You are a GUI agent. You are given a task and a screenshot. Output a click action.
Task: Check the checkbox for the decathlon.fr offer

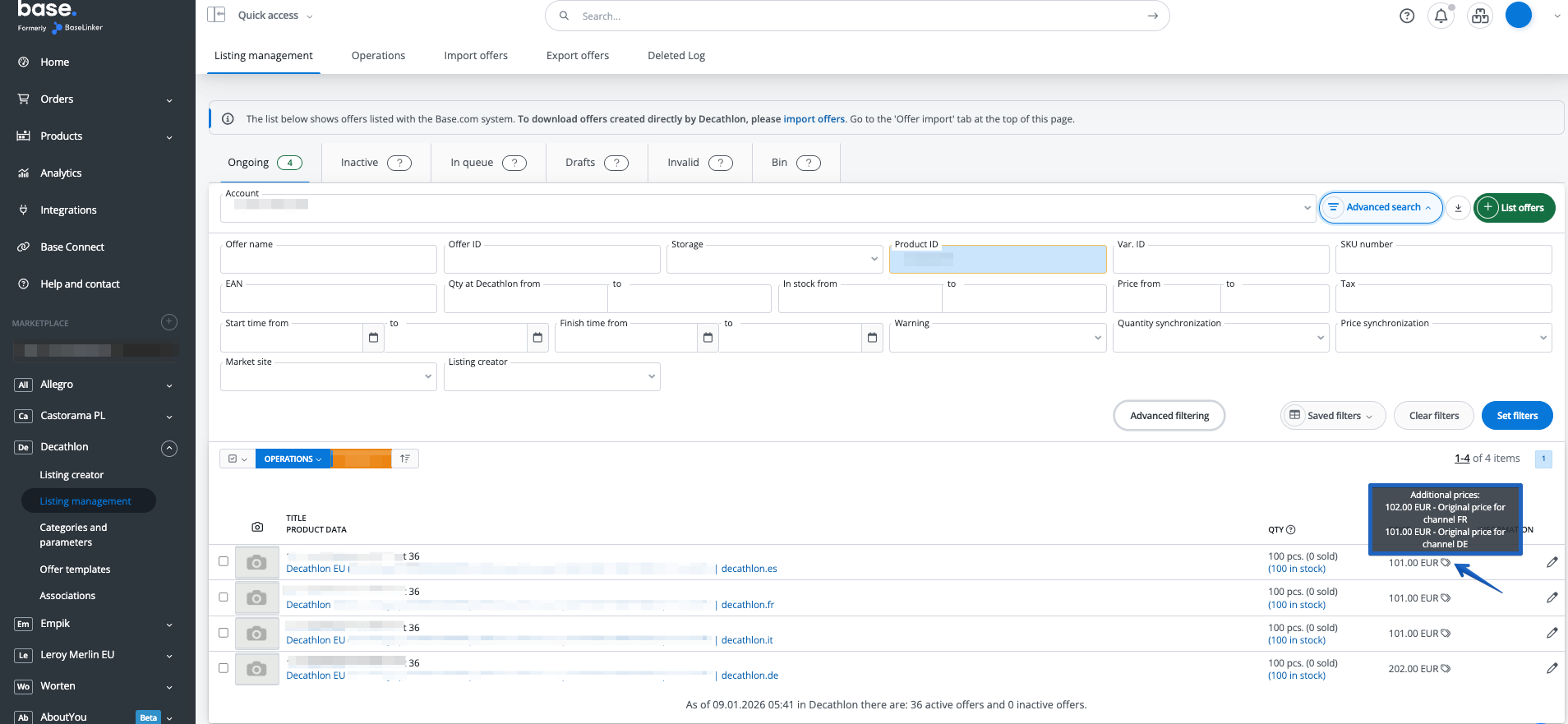(x=224, y=597)
